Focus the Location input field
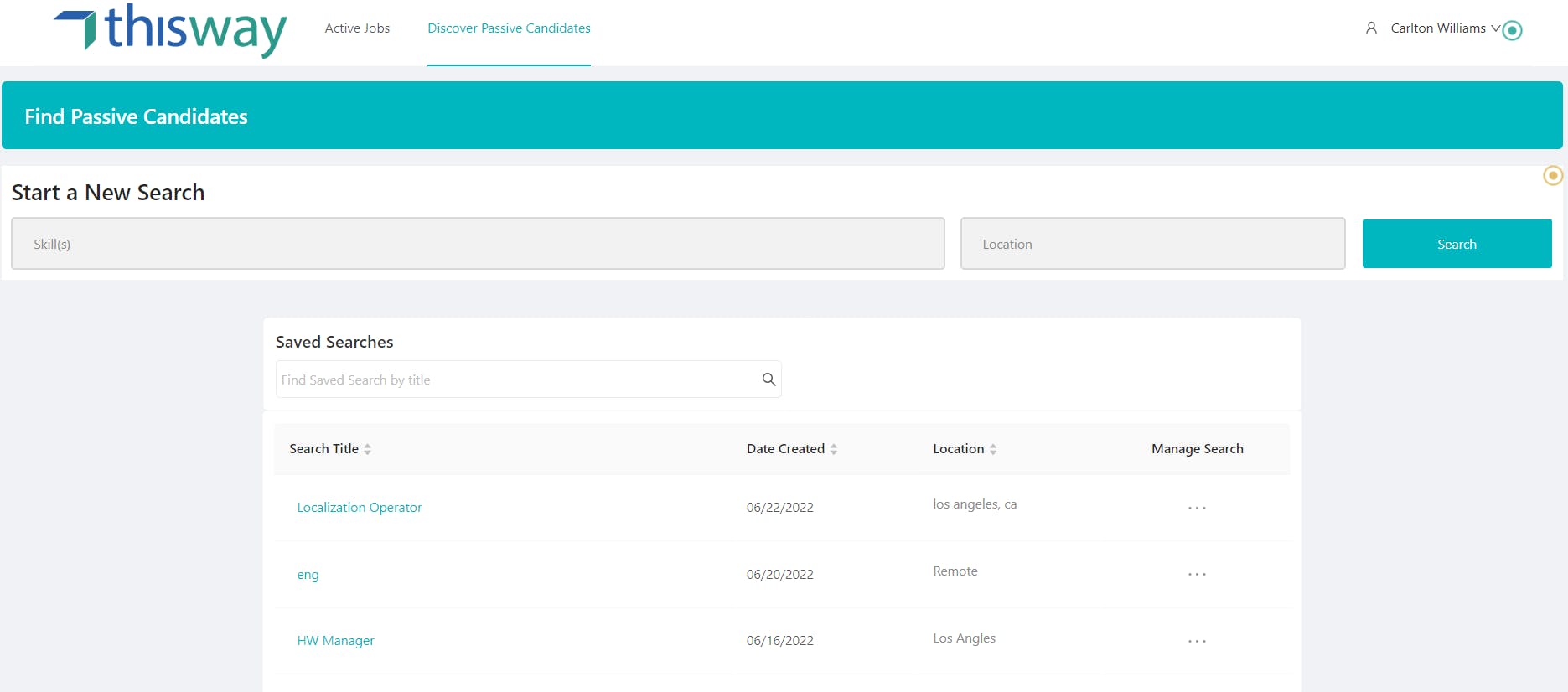The height and width of the screenshot is (692, 1568). pos(1152,244)
